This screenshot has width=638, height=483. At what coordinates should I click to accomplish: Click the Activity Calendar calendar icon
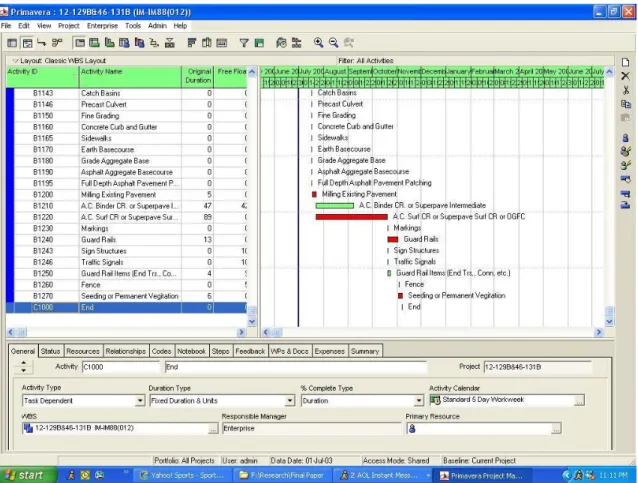(435, 400)
